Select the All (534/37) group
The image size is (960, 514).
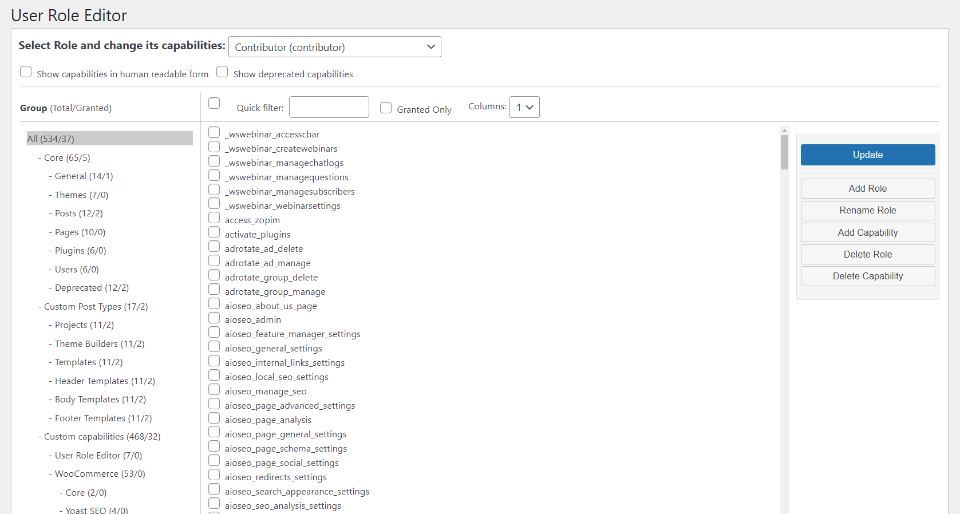[x=51, y=139]
